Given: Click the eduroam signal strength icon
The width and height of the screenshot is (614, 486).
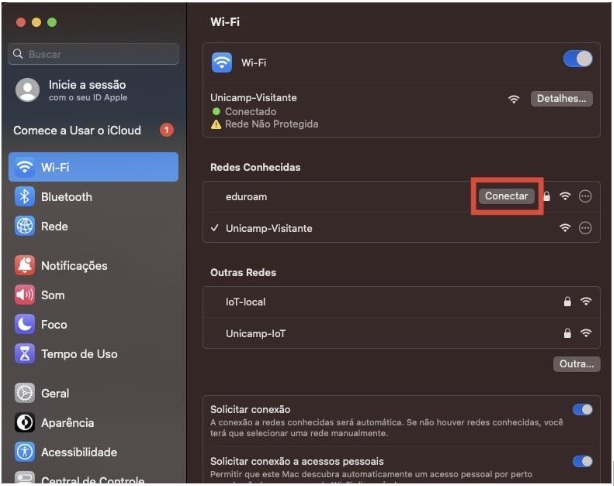Looking at the screenshot, I should 565,196.
